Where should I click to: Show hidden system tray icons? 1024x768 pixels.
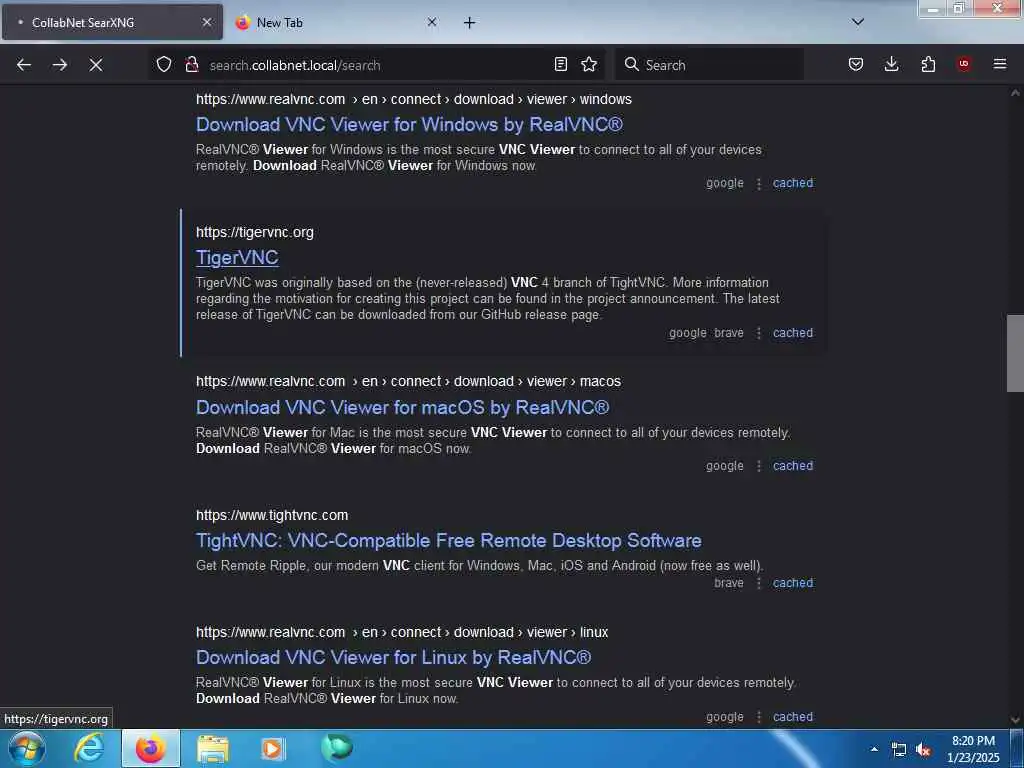click(x=874, y=749)
